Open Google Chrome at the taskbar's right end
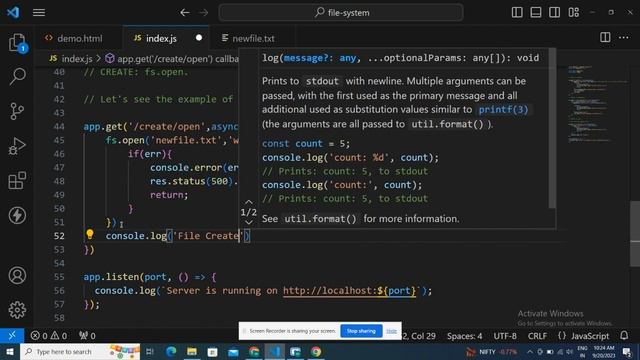The width and height of the screenshot is (640, 360). (316, 351)
